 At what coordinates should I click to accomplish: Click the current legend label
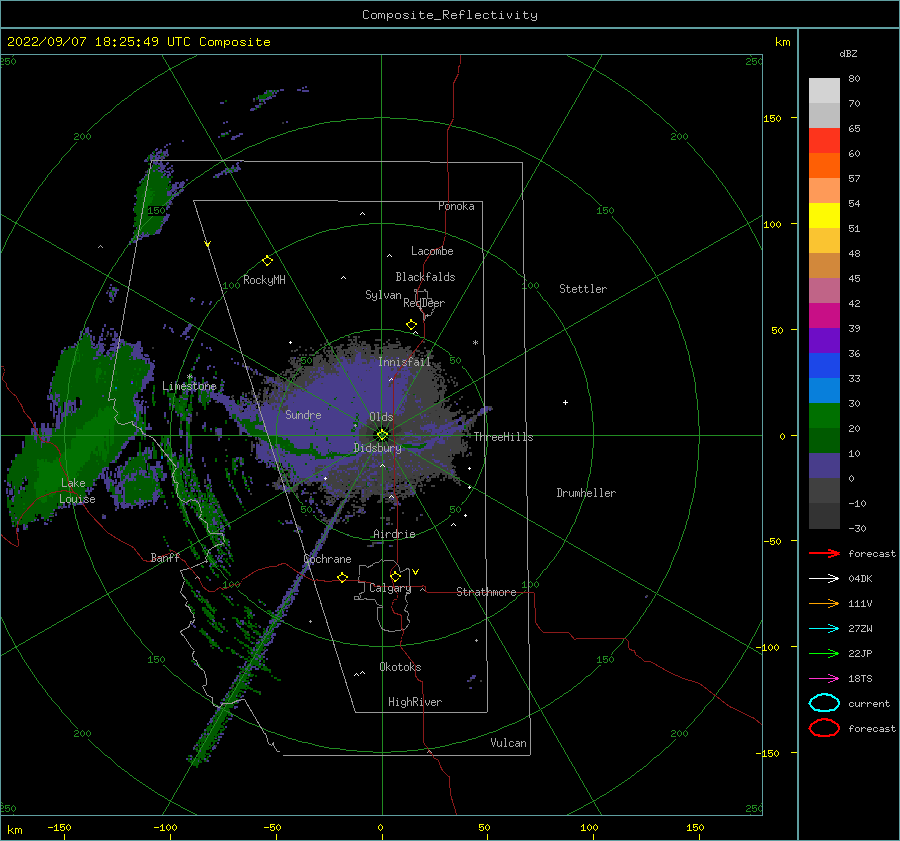(x=868, y=703)
